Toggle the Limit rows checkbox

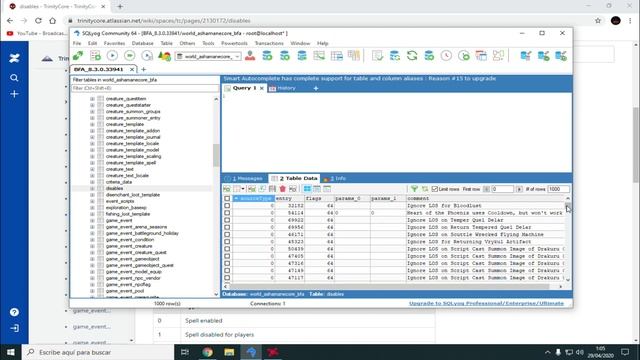(x=435, y=189)
